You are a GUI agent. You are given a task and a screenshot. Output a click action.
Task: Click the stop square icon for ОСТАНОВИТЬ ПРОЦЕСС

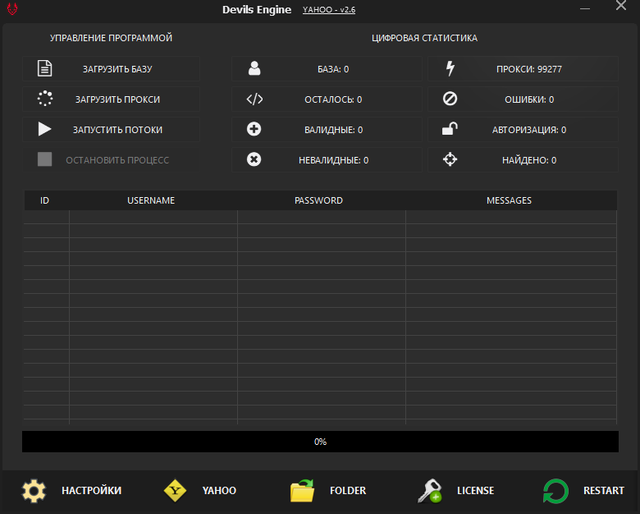(44, 159)
